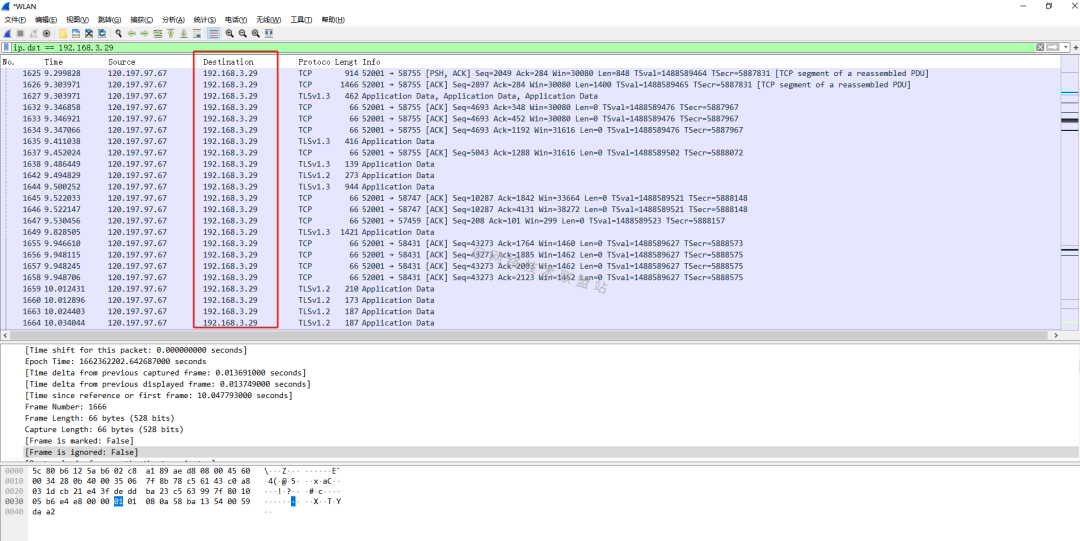Click the packet list minimap strip
This screenshot has height=541, width=1080.
point(1070,193)
